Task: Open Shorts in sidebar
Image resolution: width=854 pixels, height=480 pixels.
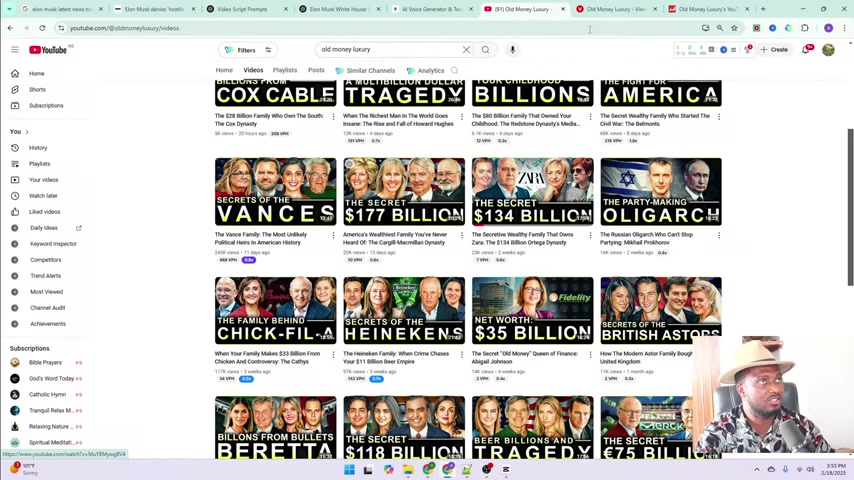Action: [37, 89]
